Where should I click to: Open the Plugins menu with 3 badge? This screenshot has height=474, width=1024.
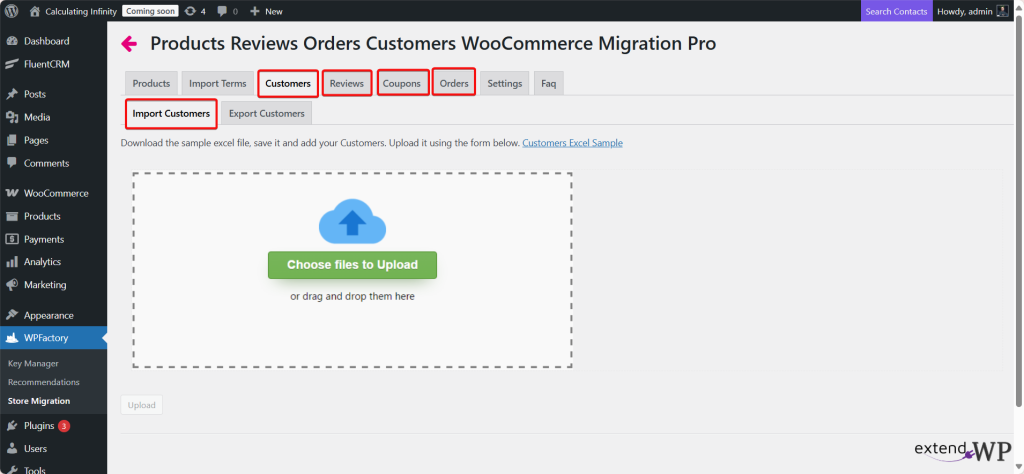click(39, 425)
